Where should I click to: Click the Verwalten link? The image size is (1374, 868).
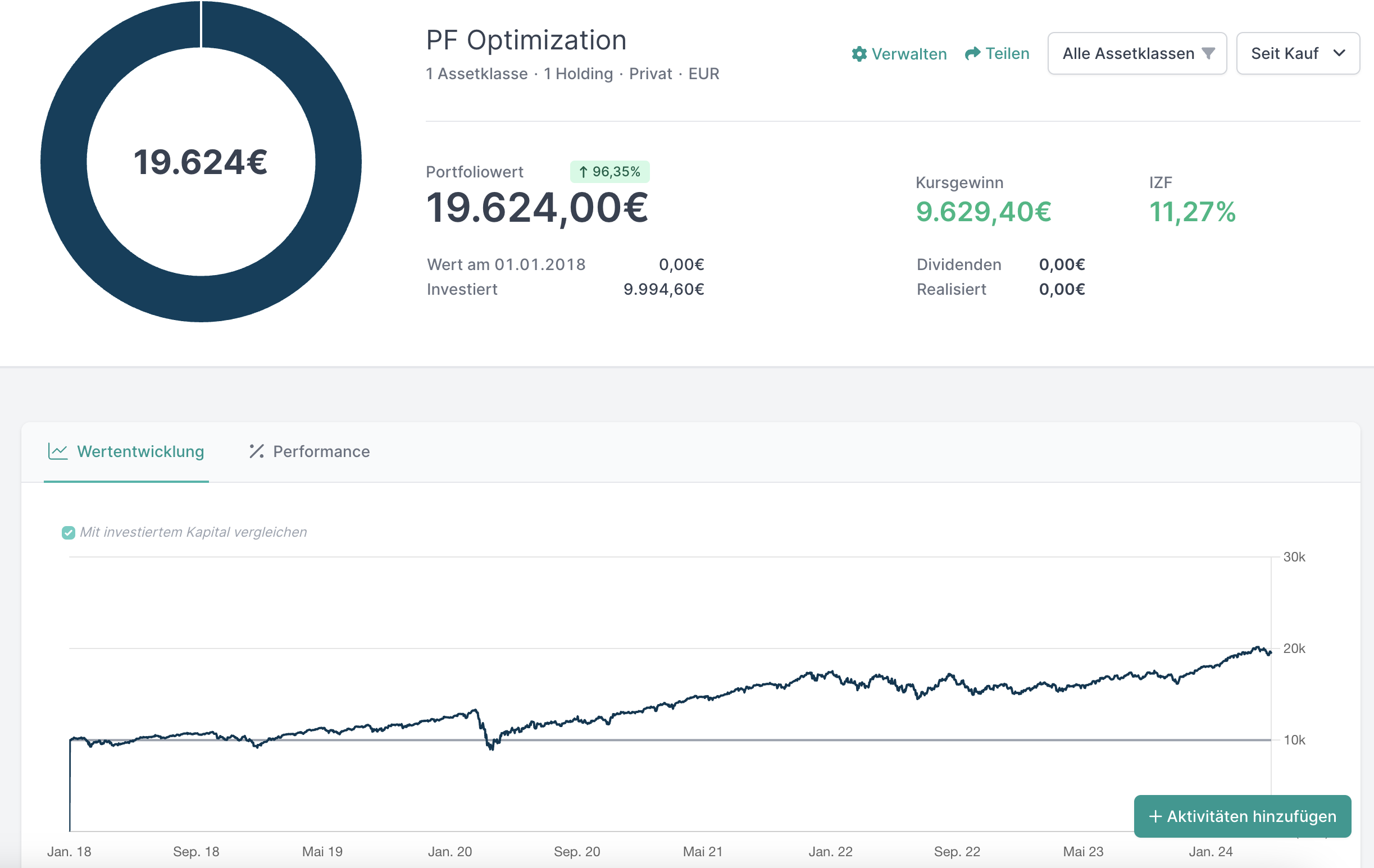coord(908,54)
